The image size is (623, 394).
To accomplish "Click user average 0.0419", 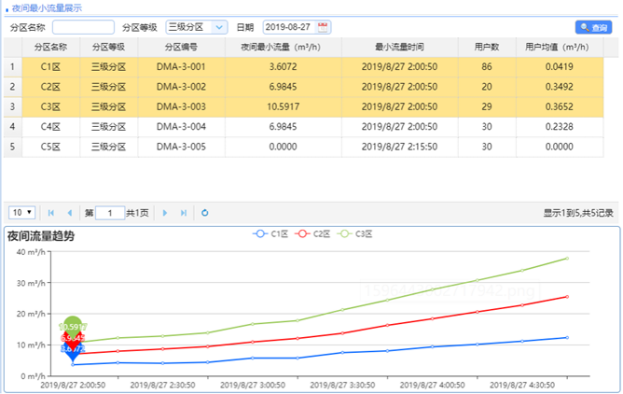I will (x=559, y=67).
